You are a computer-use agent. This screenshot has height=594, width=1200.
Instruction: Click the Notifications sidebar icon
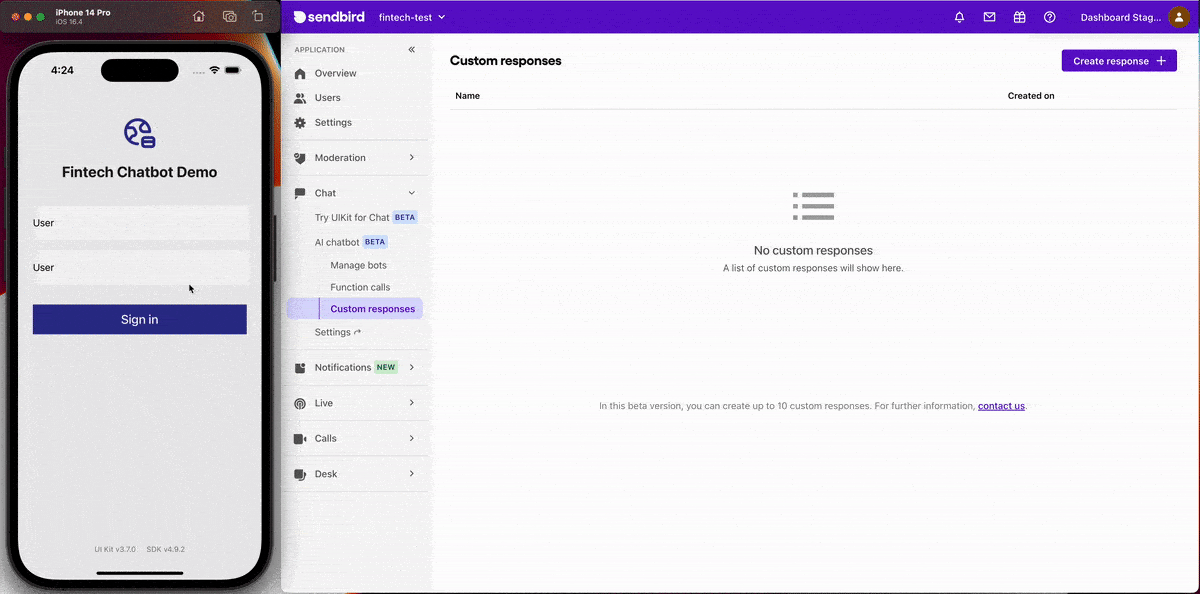[x=300, y=368]
